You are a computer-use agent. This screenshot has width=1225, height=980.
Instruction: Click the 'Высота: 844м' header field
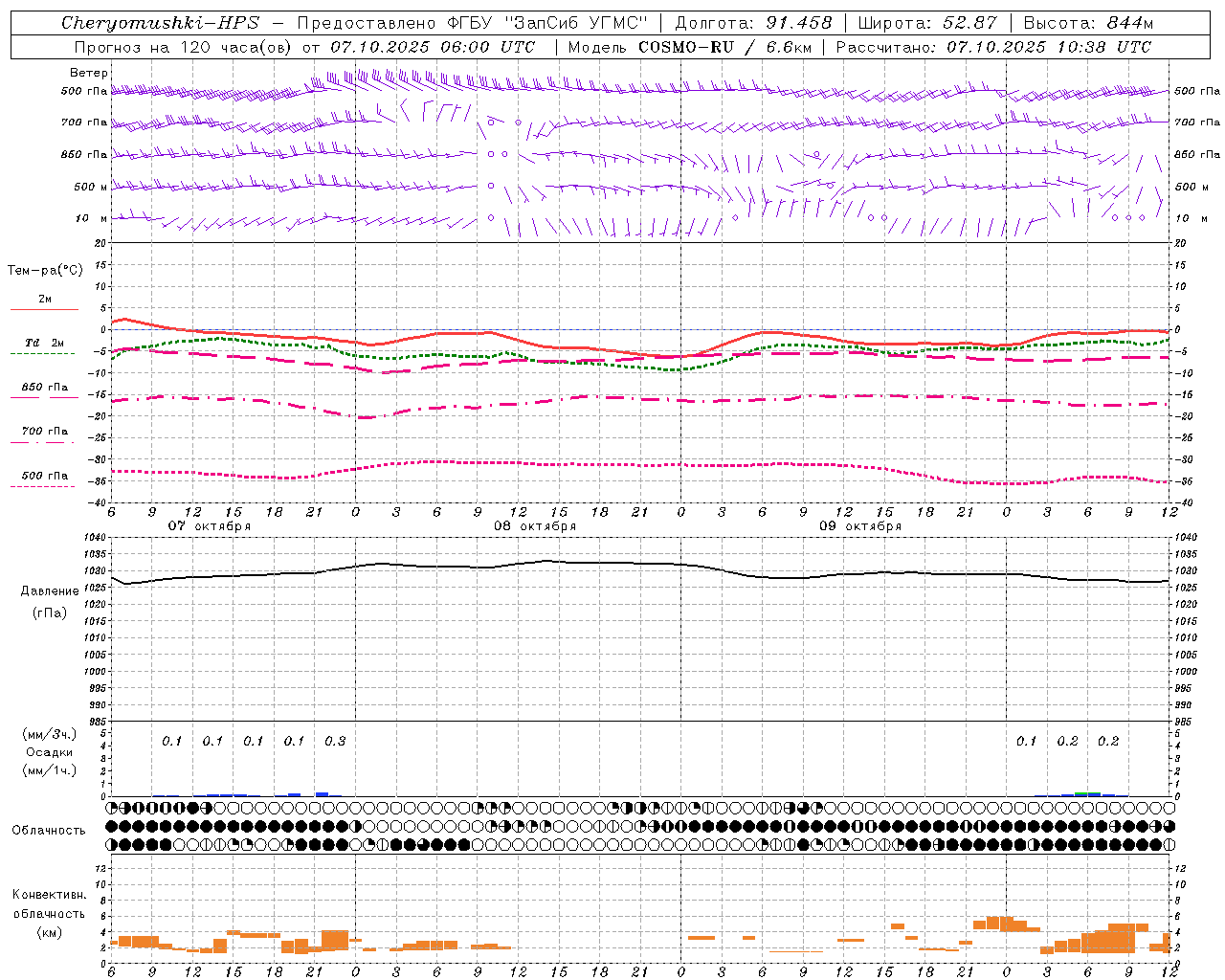click(1088, 23)
